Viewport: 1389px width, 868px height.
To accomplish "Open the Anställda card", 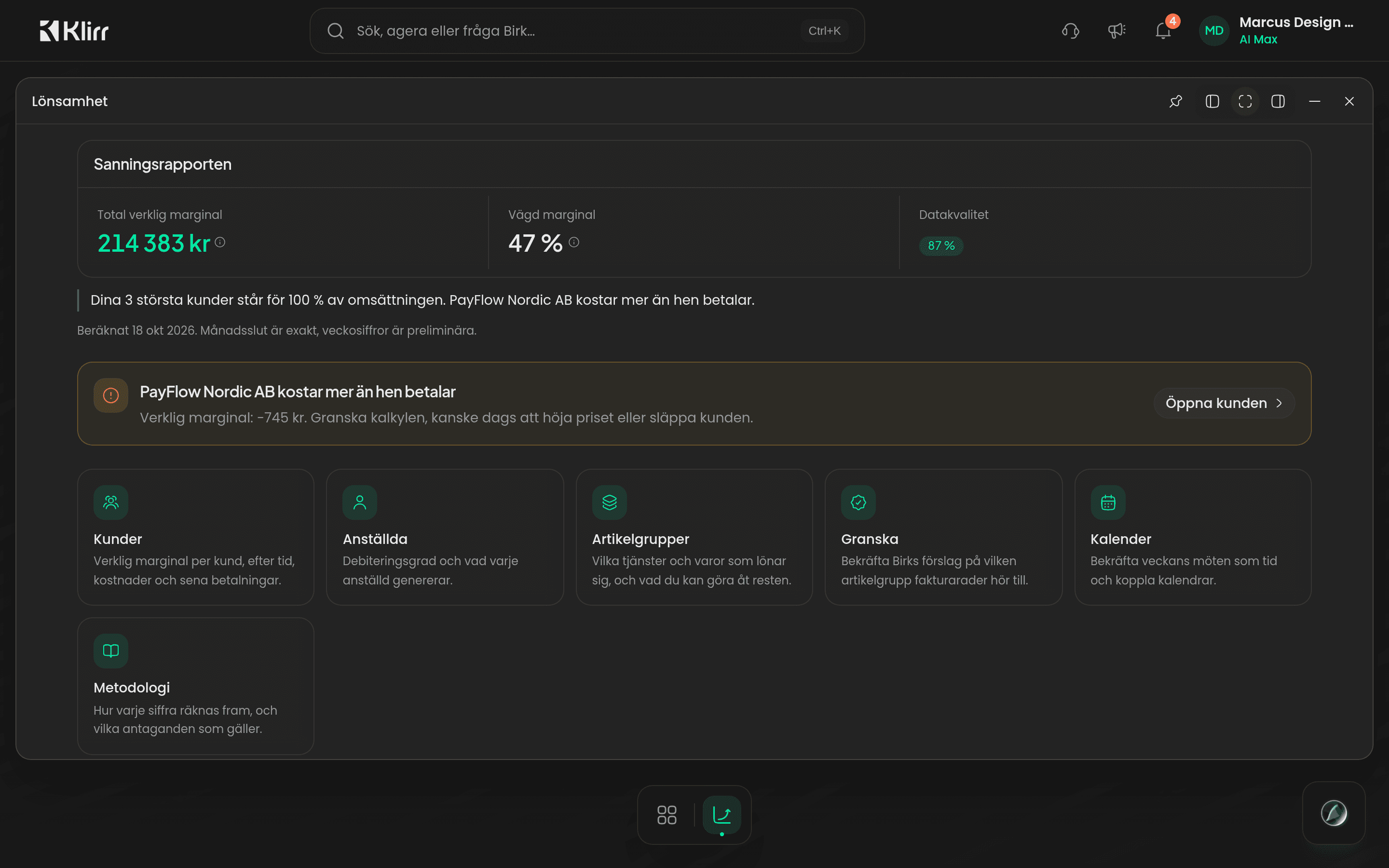I will [445, 537].
